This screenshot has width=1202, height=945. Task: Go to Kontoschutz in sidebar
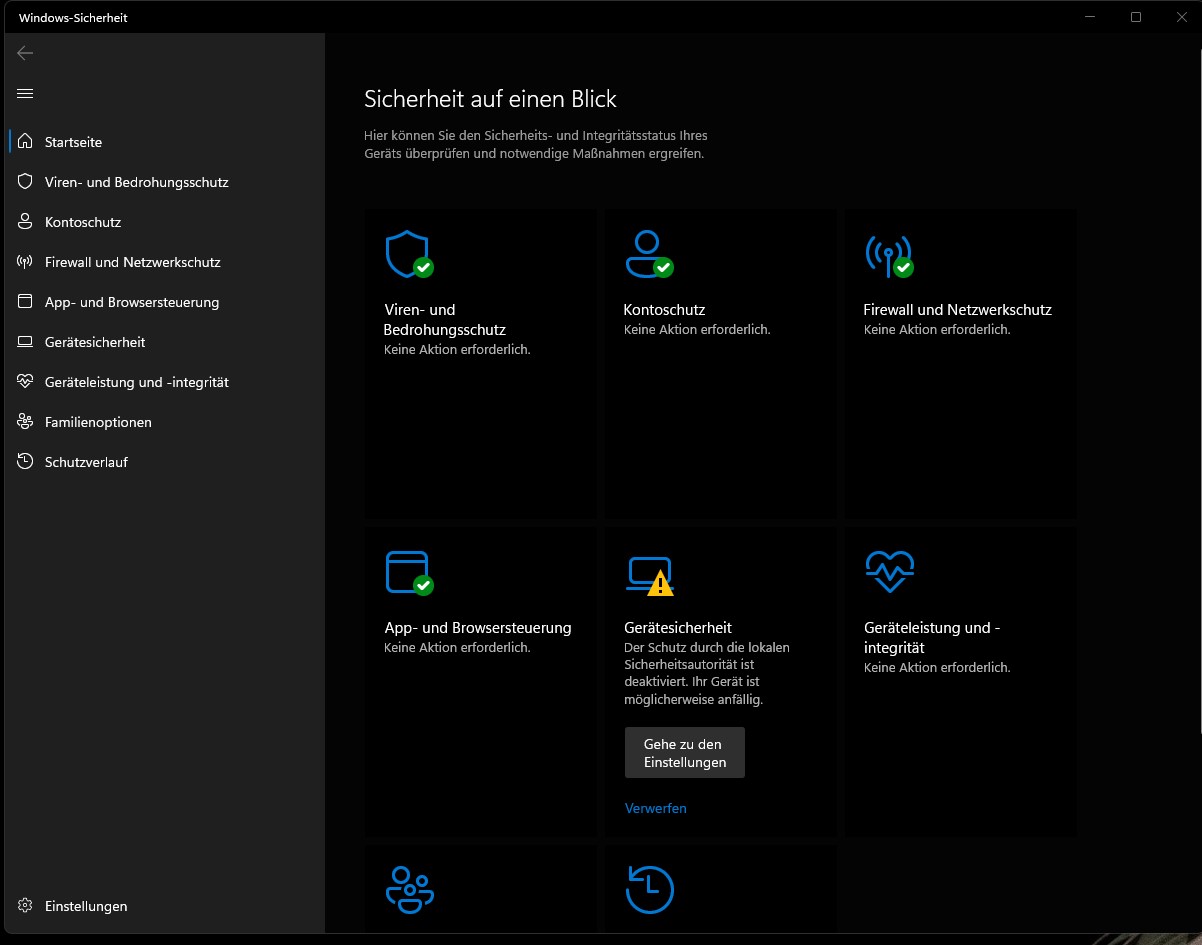(x=165, y=222)
